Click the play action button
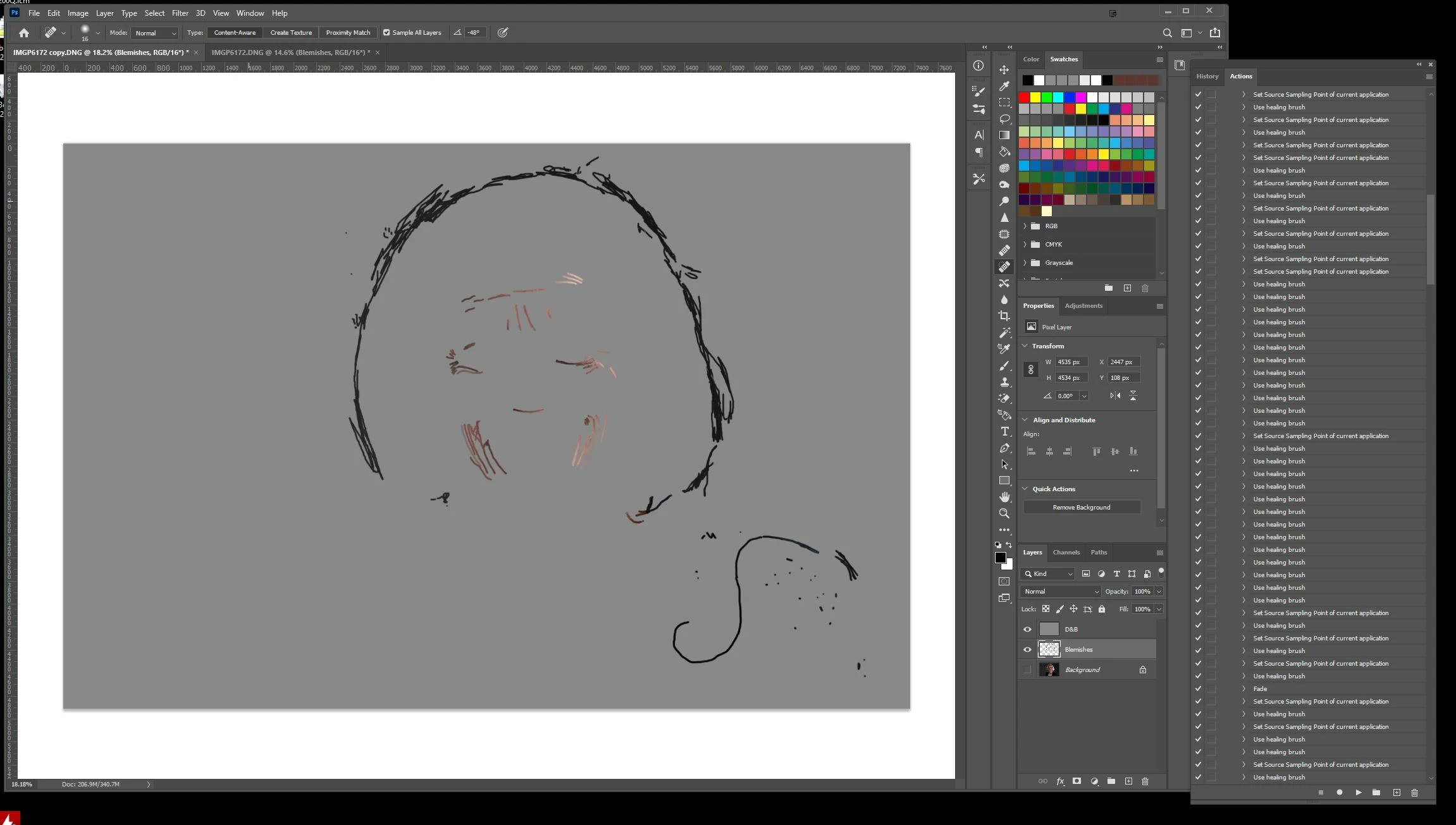 coord(1358,793)
